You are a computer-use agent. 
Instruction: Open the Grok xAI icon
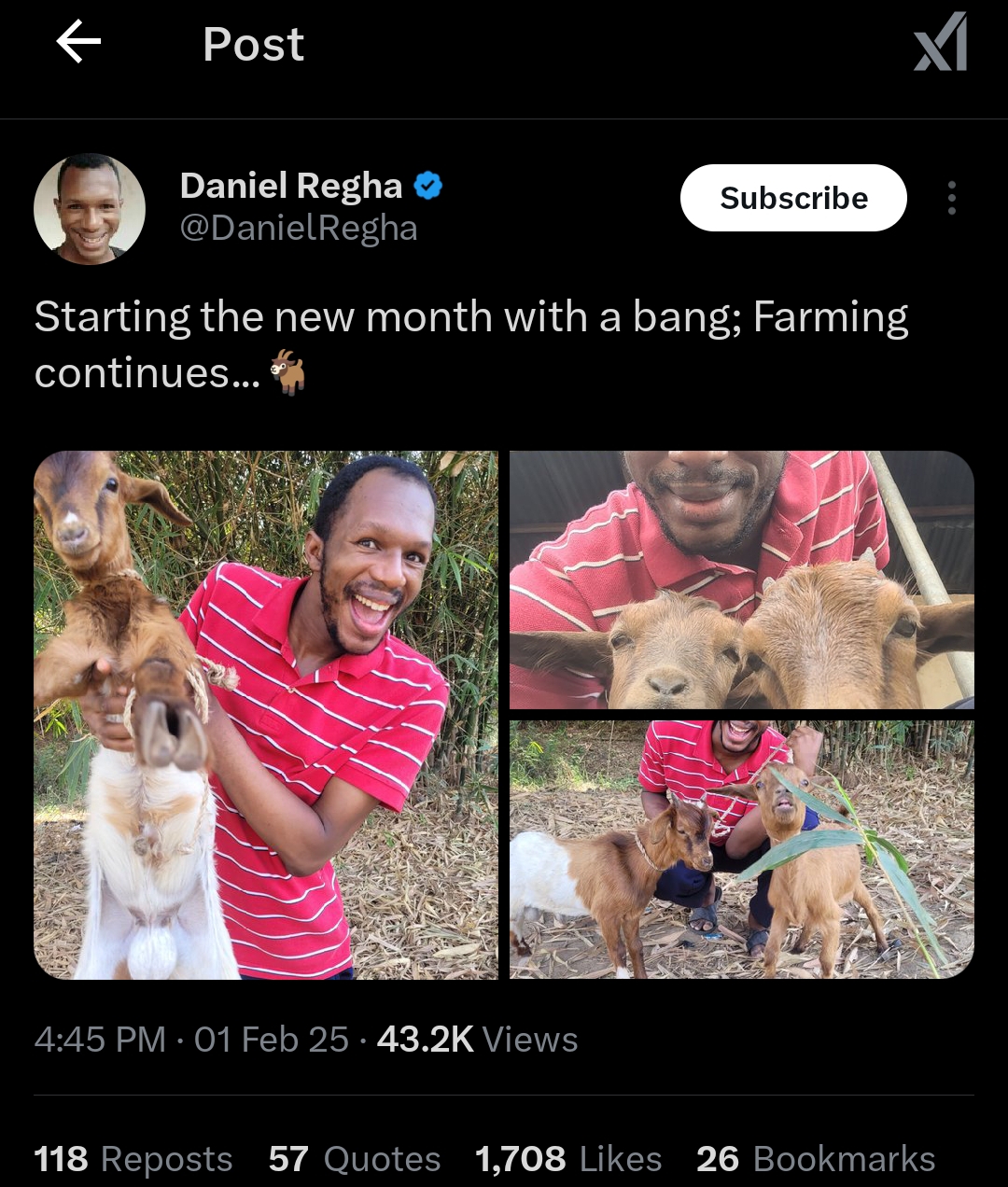coord(940,43)
